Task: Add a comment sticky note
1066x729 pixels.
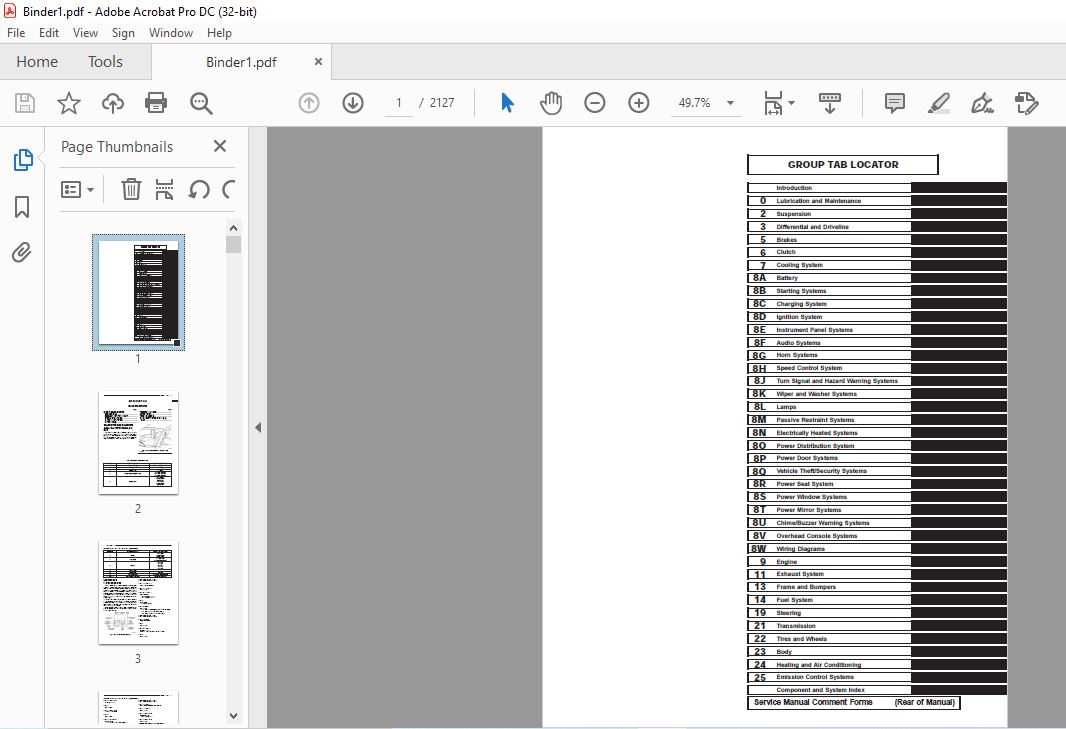Action: pyautogui.click(x=895, y=103)
